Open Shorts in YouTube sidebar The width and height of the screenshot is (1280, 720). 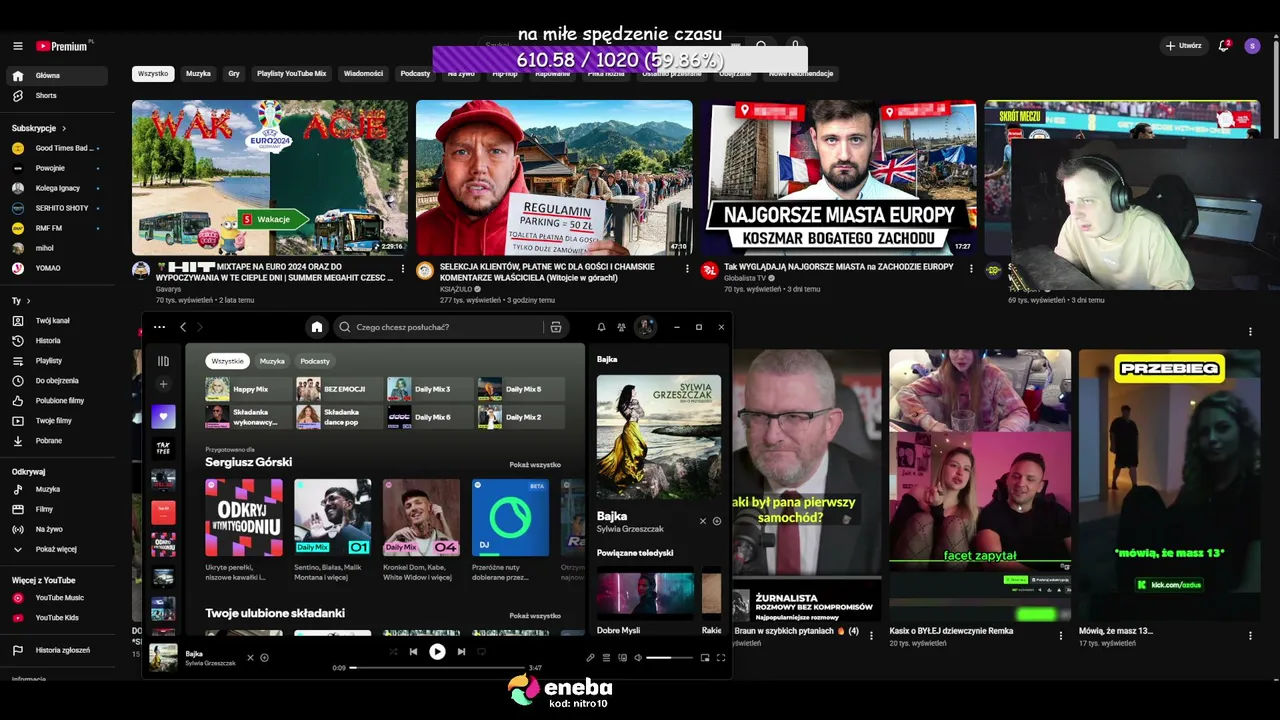(x=57, y=96)
